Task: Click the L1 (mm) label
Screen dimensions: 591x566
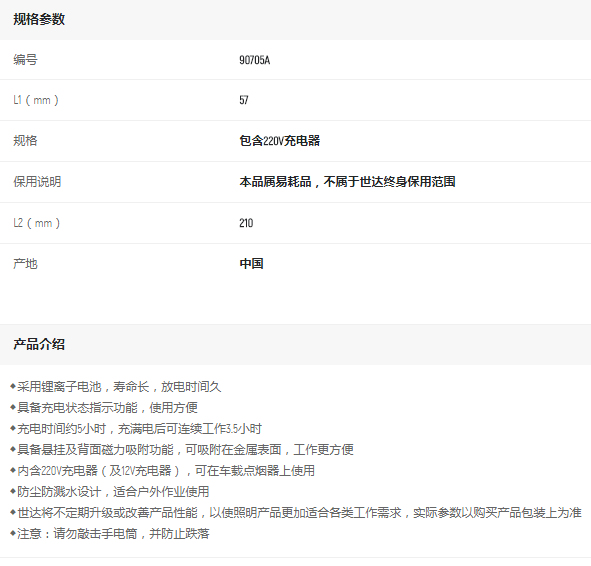Action: point(36,100)
